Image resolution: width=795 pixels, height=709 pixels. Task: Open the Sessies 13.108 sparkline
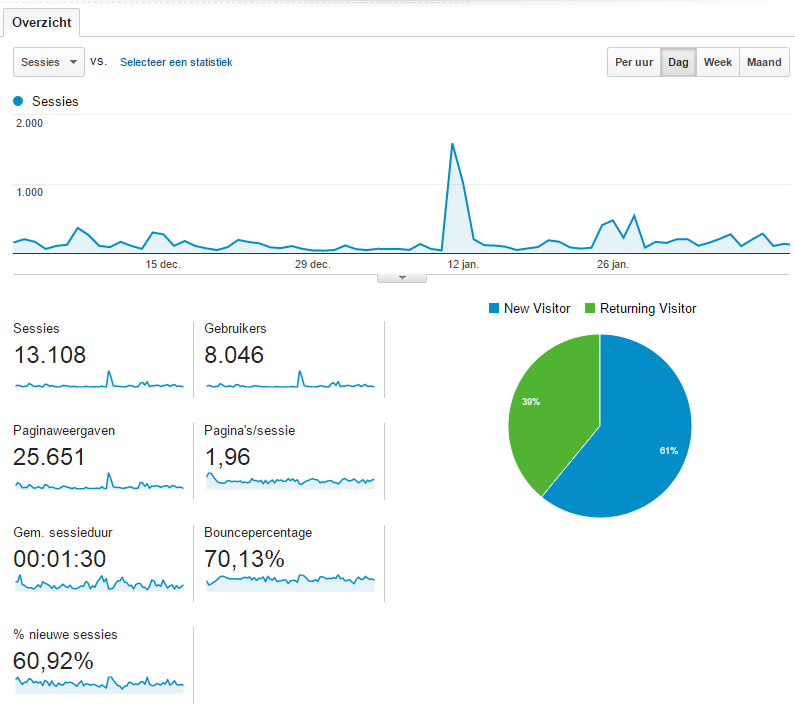click(99, 381)
